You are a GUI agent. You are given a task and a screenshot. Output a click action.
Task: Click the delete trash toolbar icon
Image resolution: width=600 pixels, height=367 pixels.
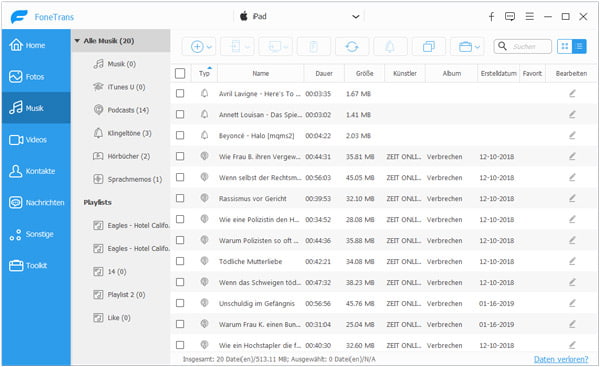point(313,47)
